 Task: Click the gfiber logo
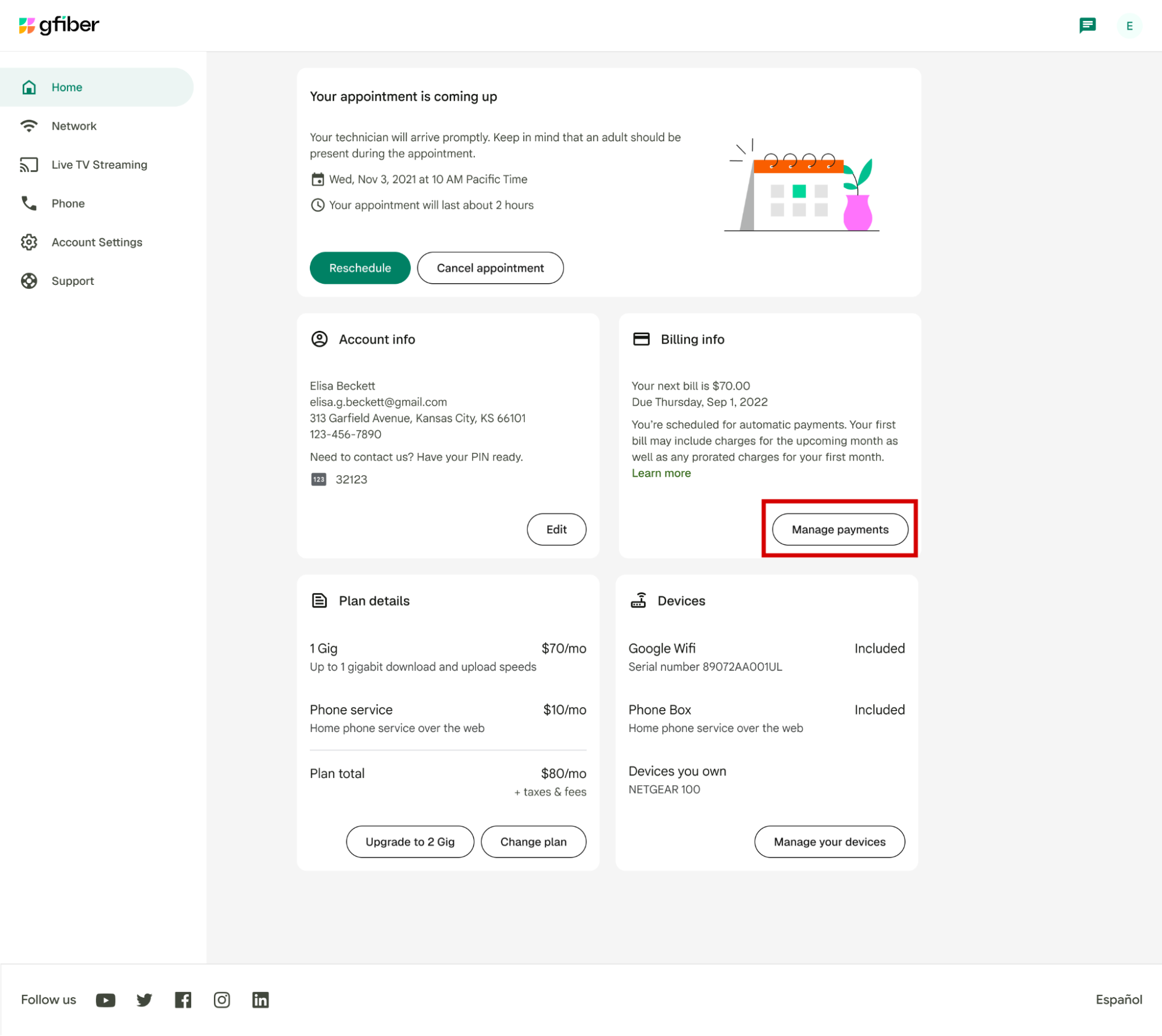(59, 25)
